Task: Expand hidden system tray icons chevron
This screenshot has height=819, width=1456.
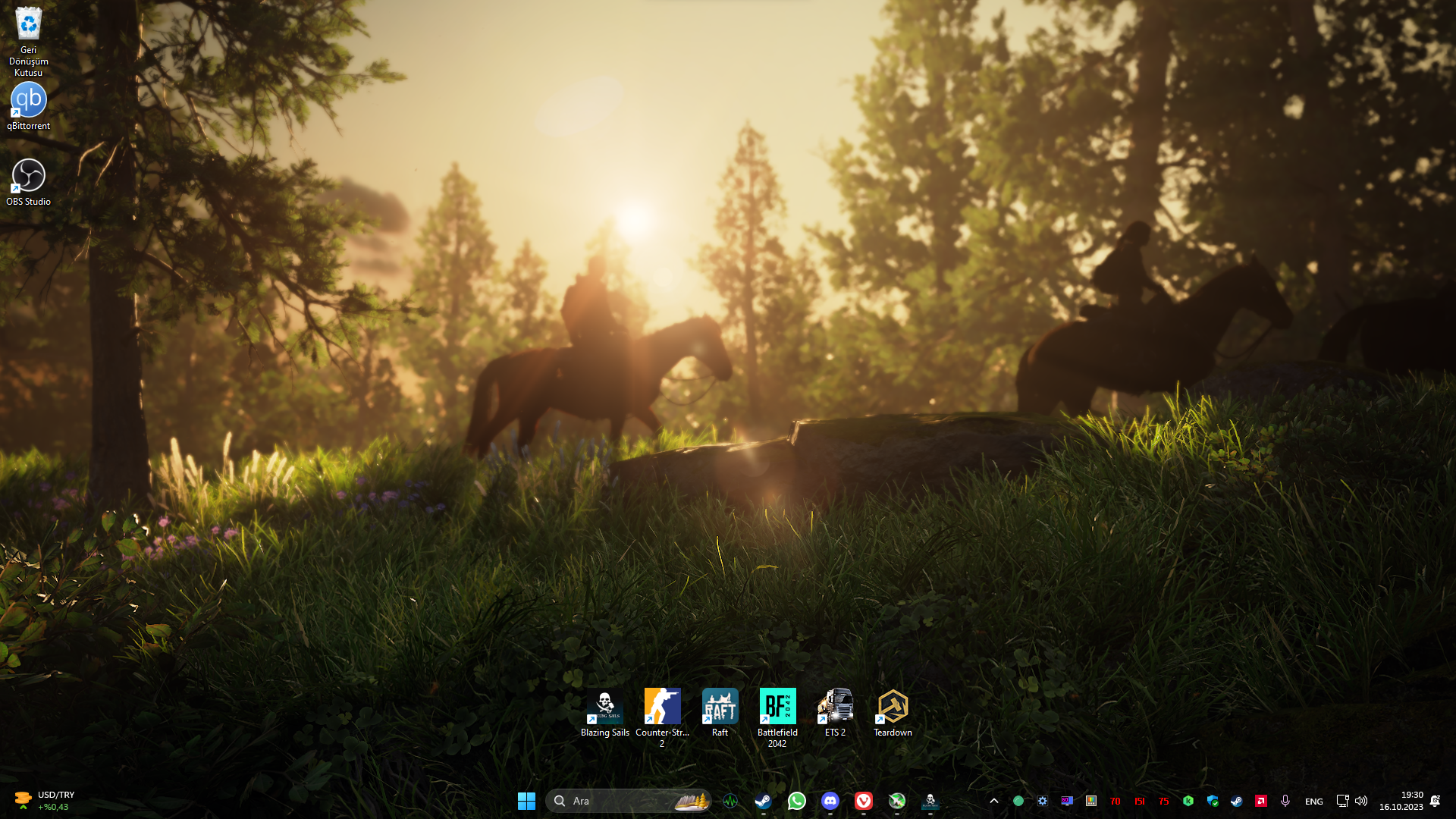Action: [x=993, y=801]
